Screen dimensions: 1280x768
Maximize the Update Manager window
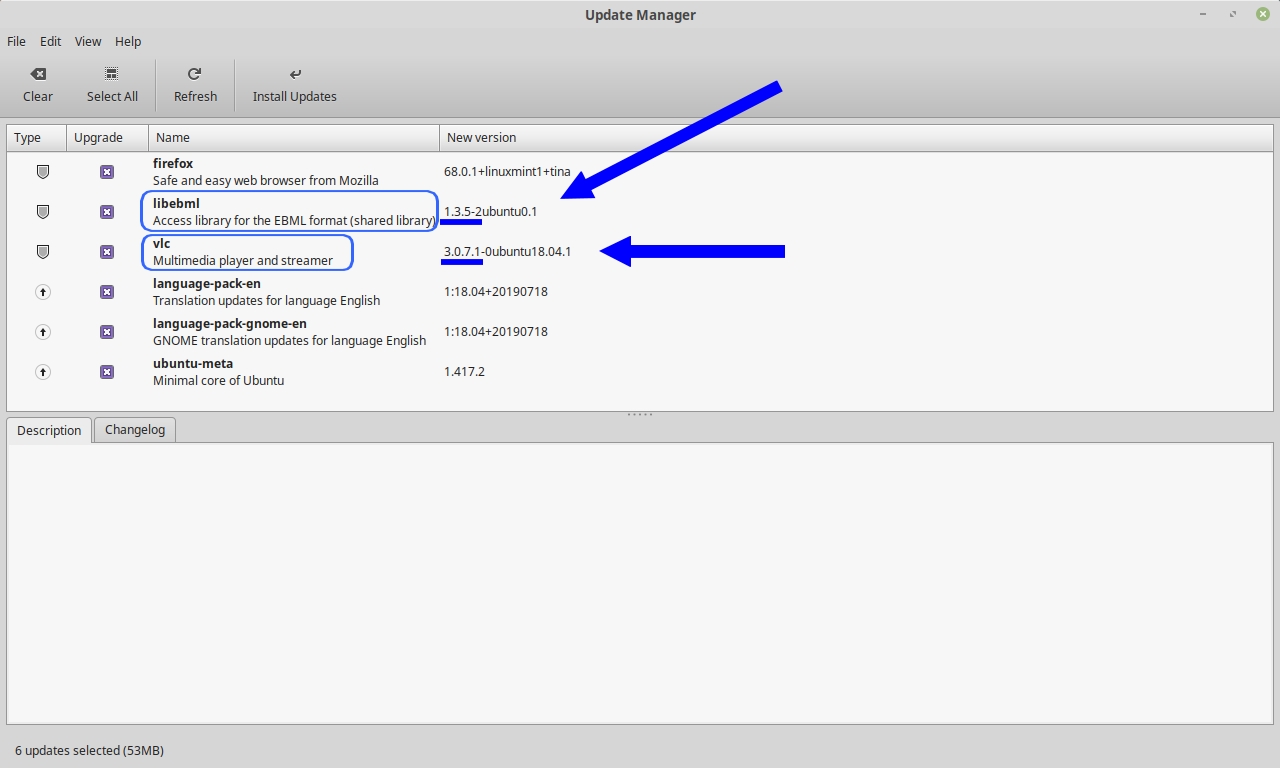(x=1233, y=14)
